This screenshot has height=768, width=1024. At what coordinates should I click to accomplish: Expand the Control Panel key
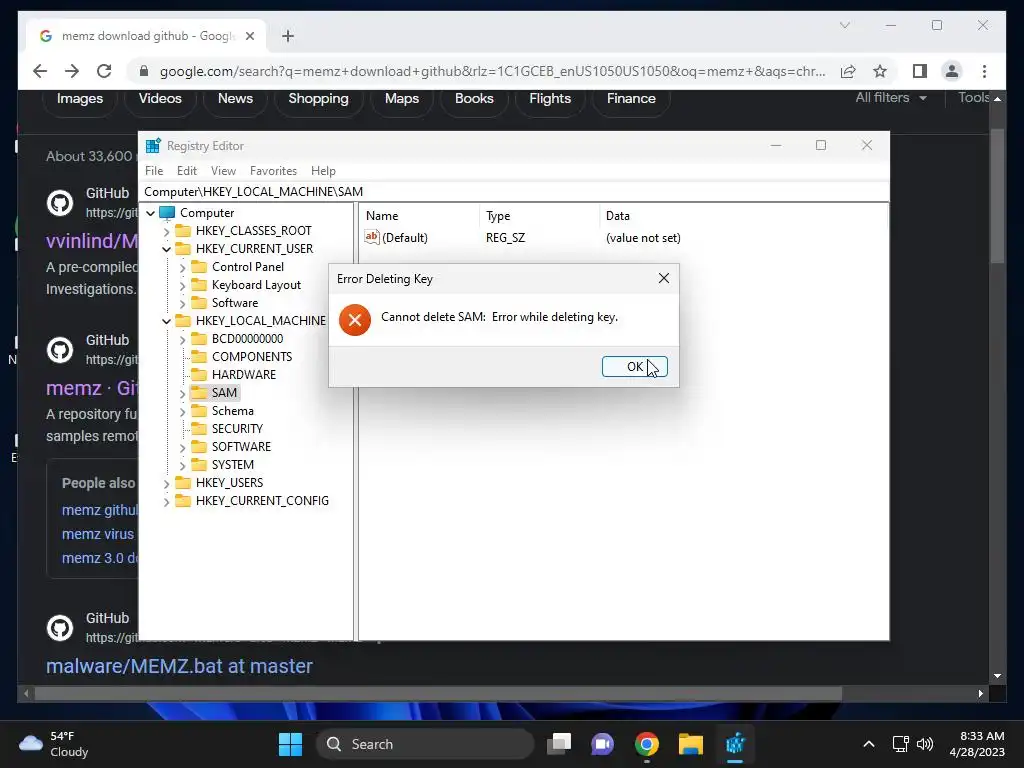(182, 267)
